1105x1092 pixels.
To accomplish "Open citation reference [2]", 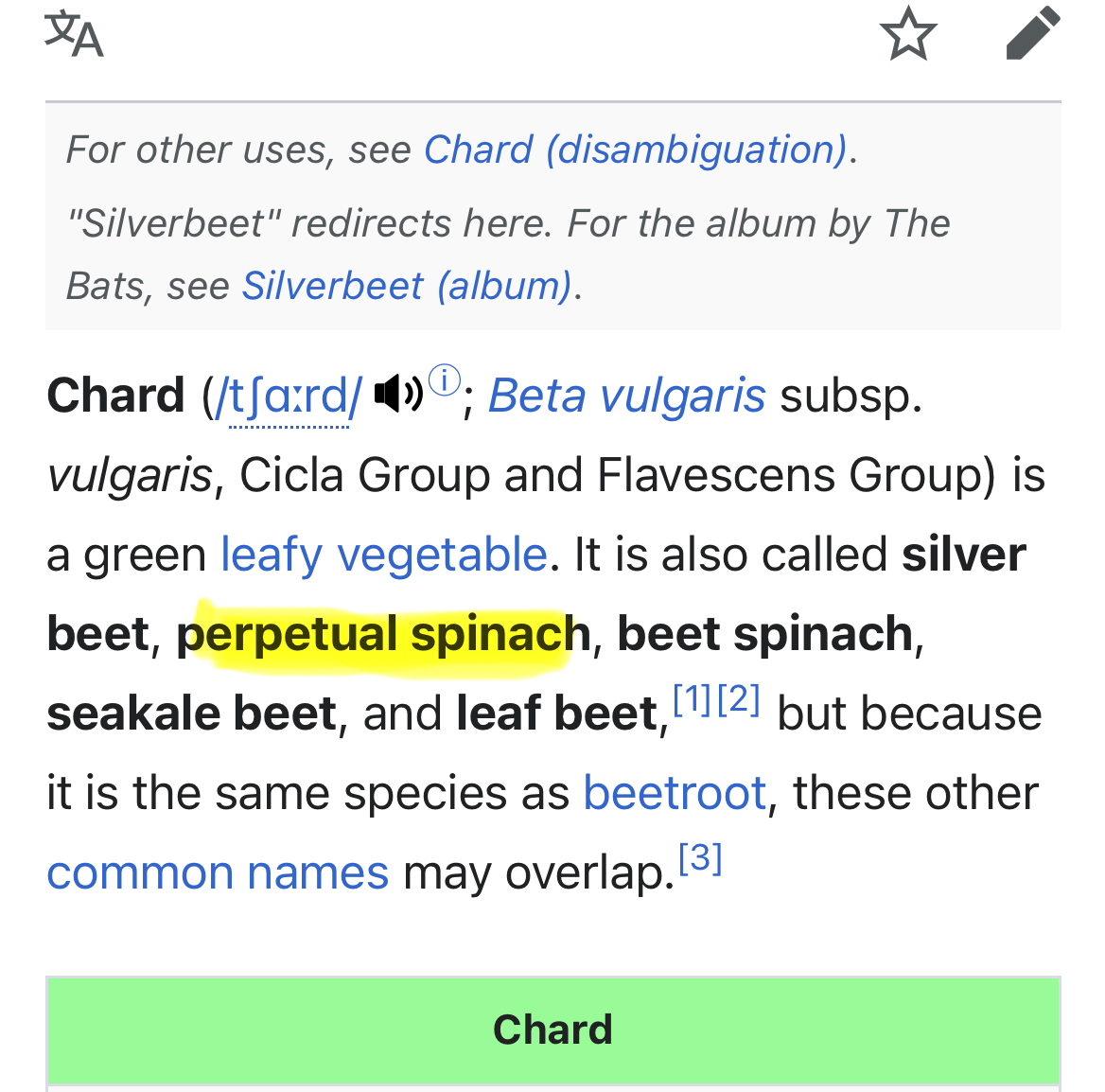I will [x=739, y=700].
